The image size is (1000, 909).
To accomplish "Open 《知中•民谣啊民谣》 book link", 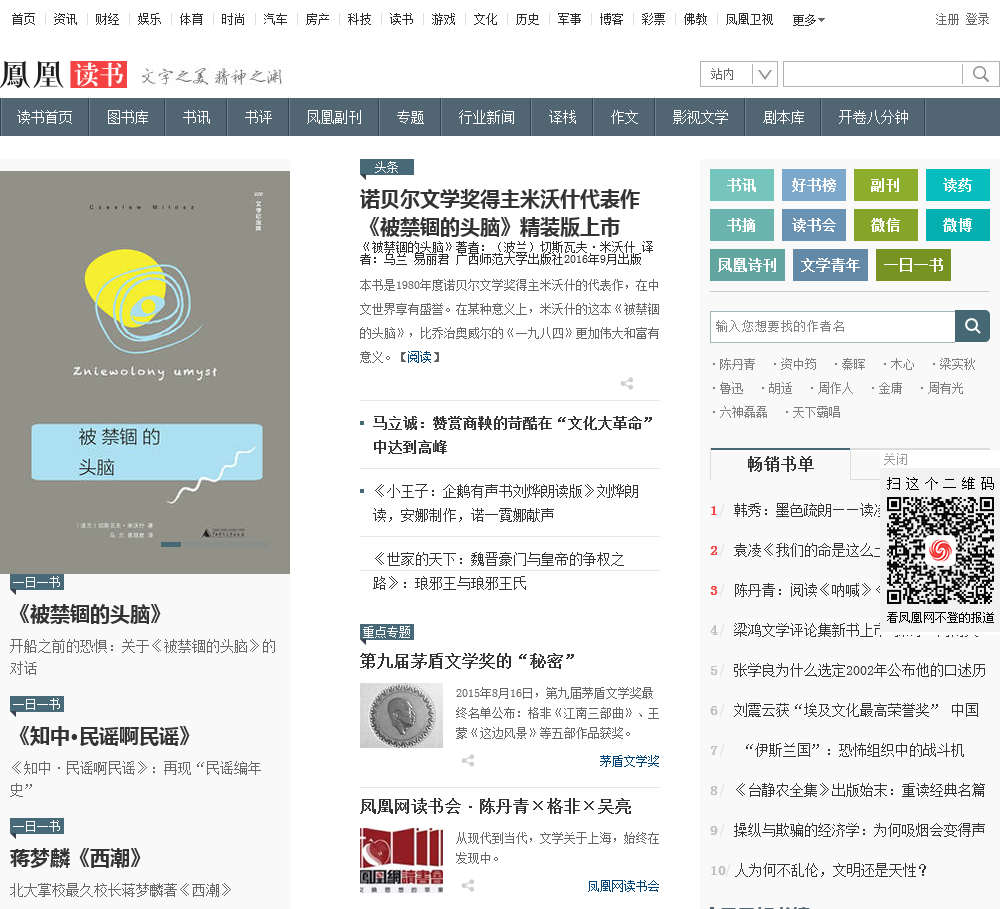I will [x=103, y=735].
